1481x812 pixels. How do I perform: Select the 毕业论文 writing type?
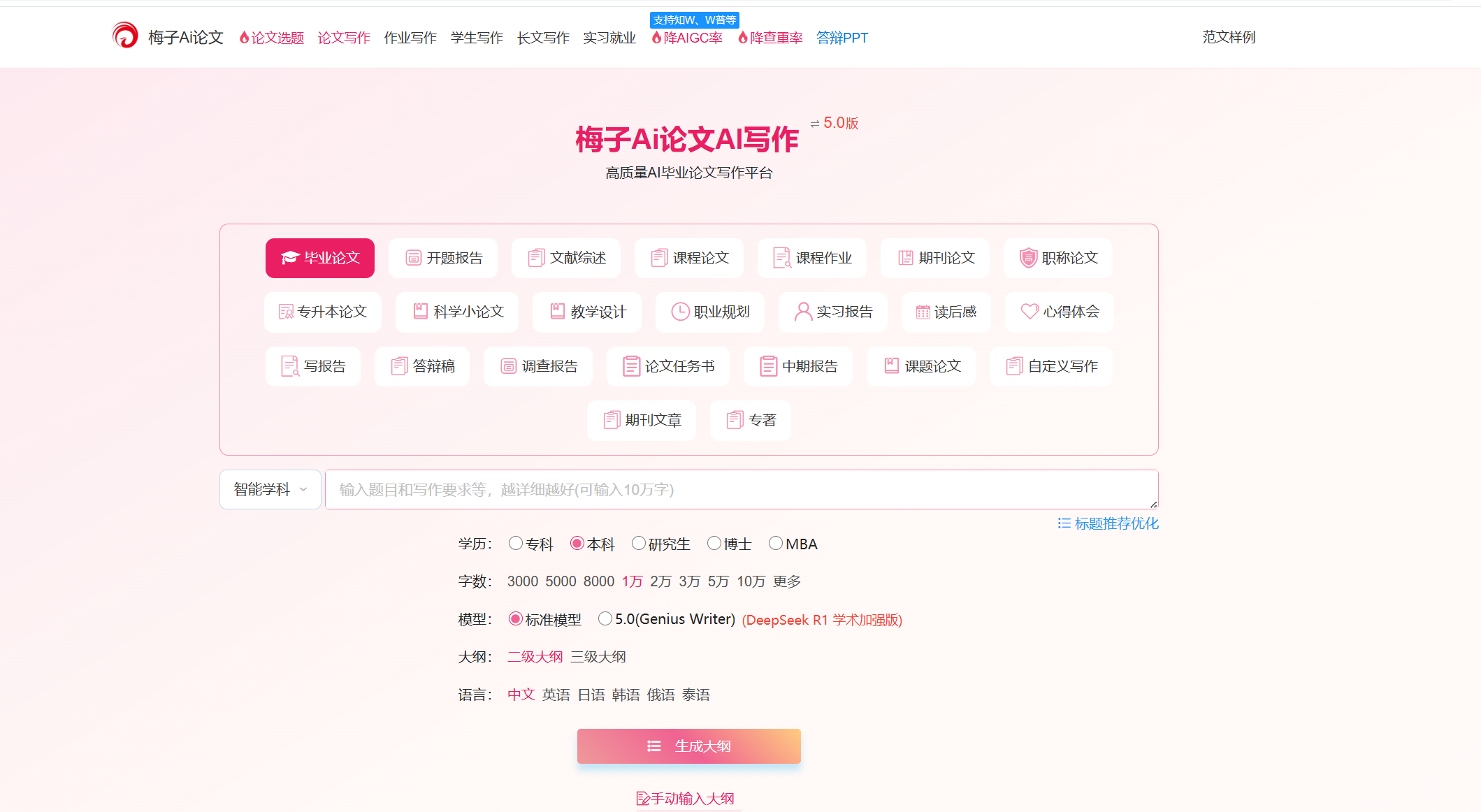319,258
